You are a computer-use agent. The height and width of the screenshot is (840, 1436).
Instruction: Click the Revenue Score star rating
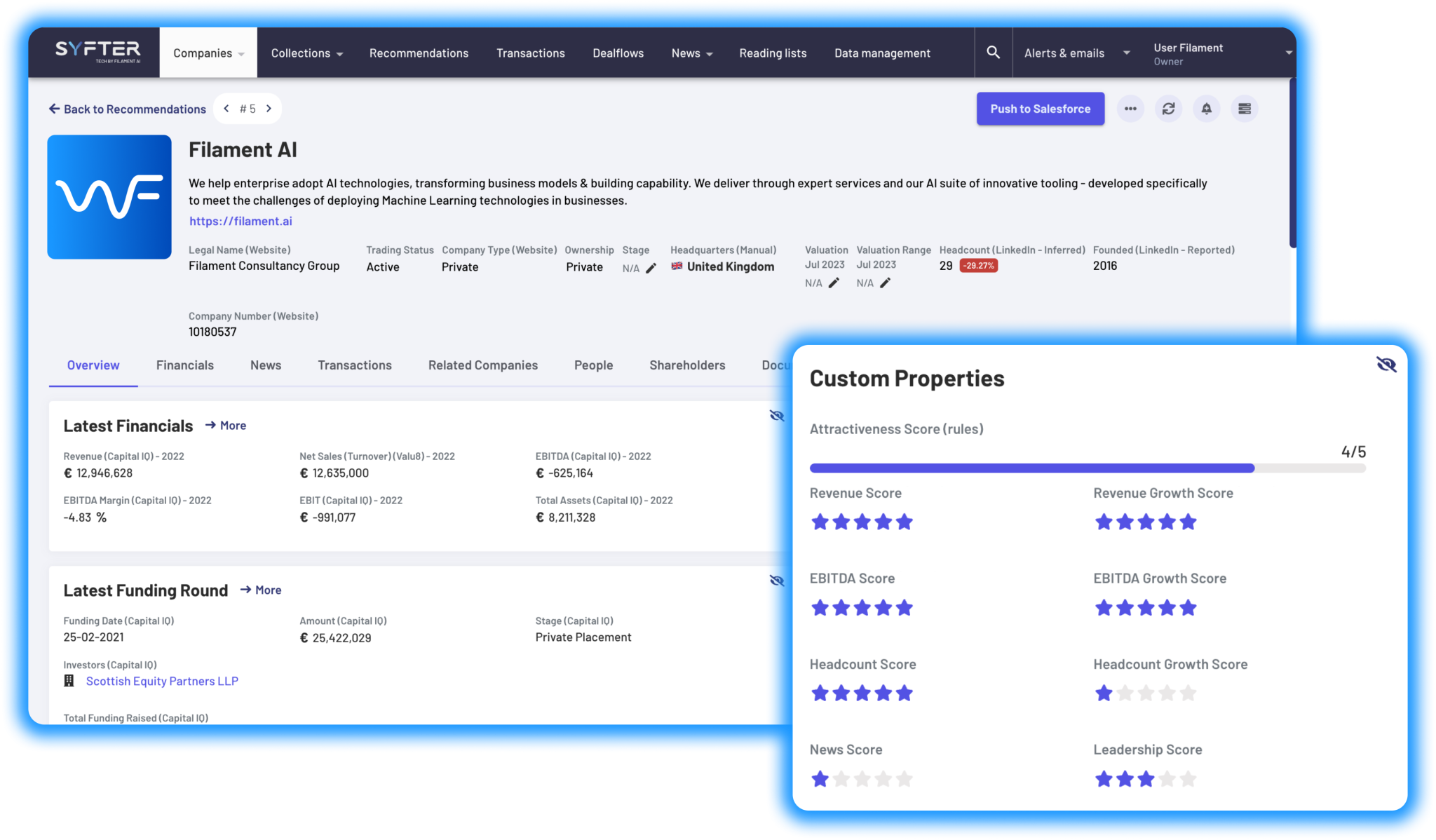point(862,522)
